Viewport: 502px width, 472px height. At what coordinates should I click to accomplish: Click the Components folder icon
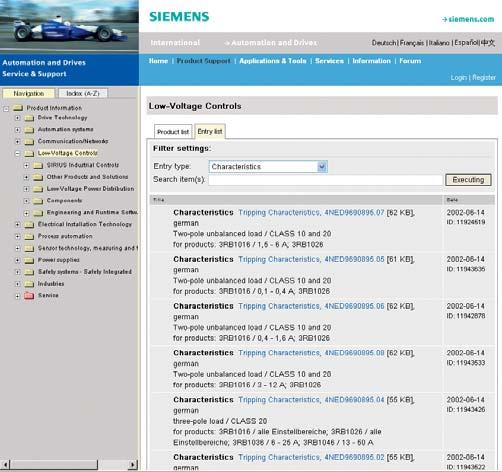point(38,201)
